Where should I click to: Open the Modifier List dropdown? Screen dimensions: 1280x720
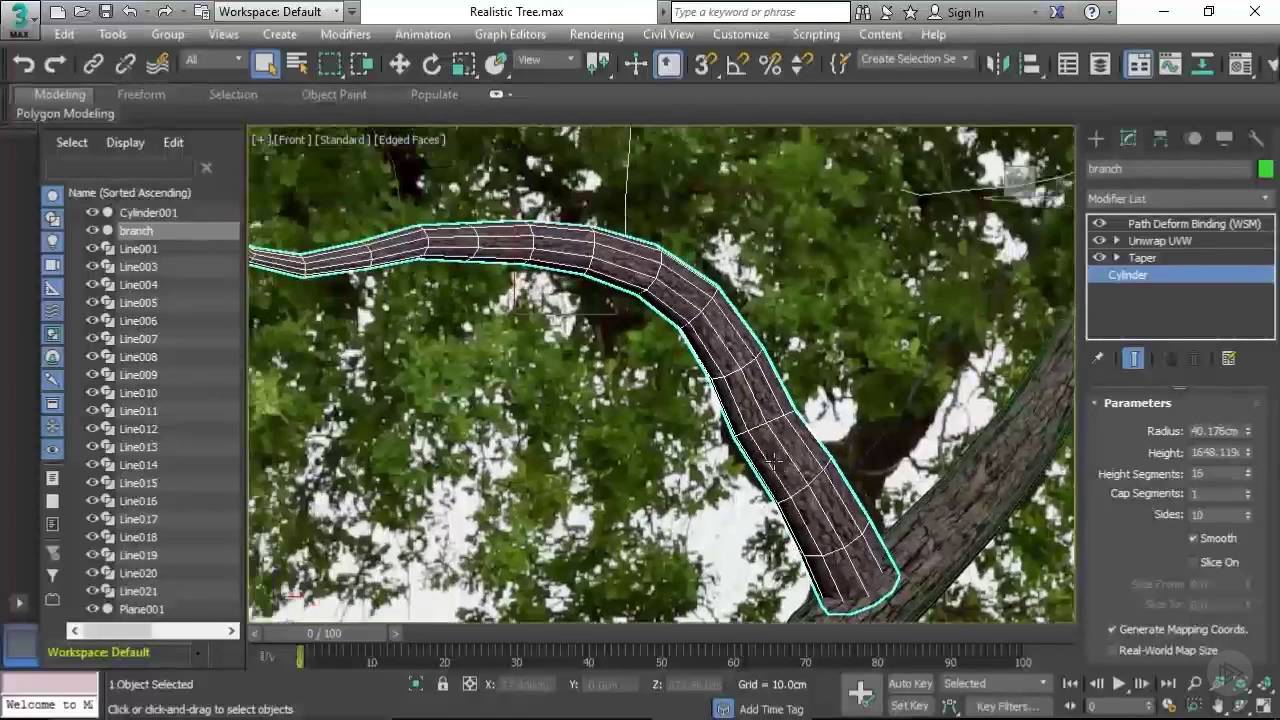tap(1180, 198)
